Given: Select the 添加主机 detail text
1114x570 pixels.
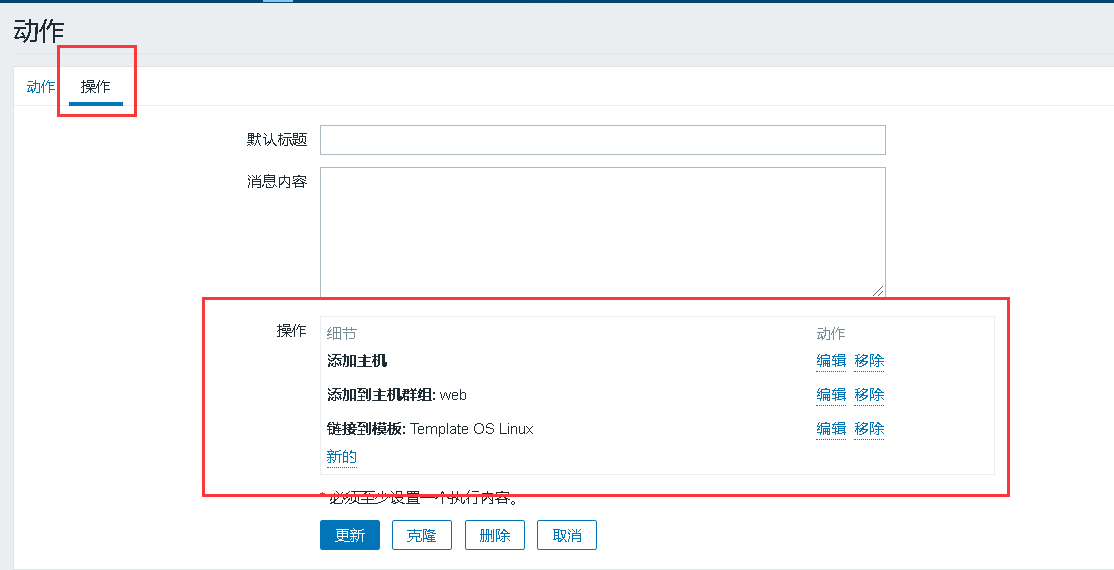Looking at the screenshot, I should pos(357,361).
